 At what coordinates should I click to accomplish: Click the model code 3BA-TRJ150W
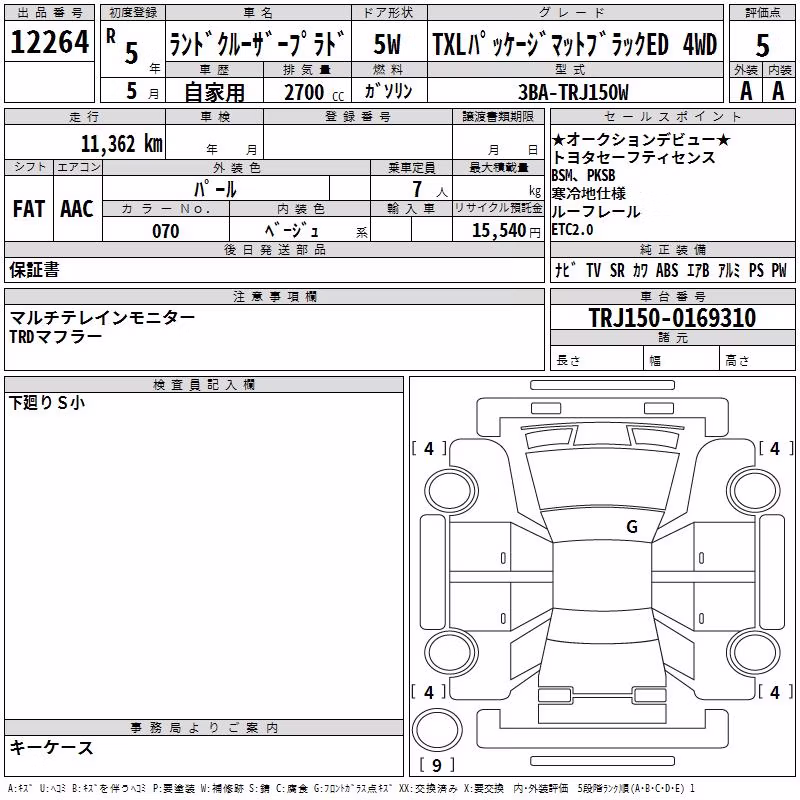pyautogui.click(x=573, y=92)
